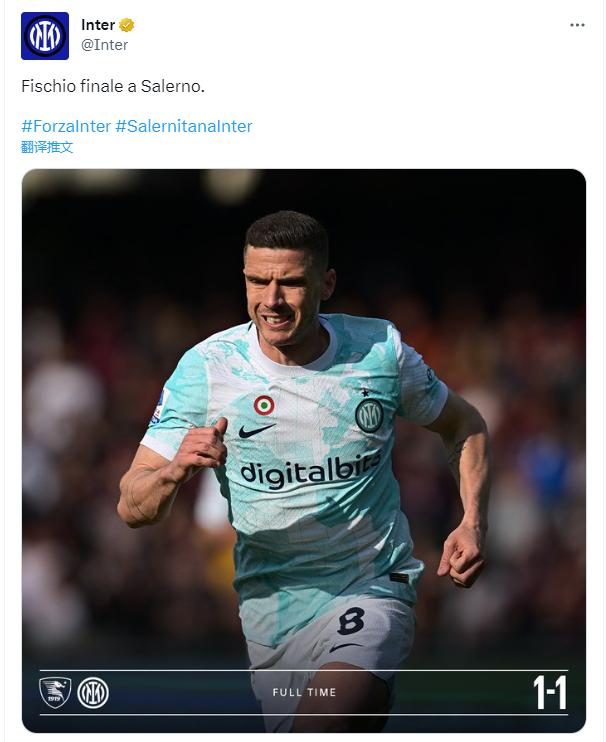Click the translate tweet link (翻译推文)

point(47,147)
